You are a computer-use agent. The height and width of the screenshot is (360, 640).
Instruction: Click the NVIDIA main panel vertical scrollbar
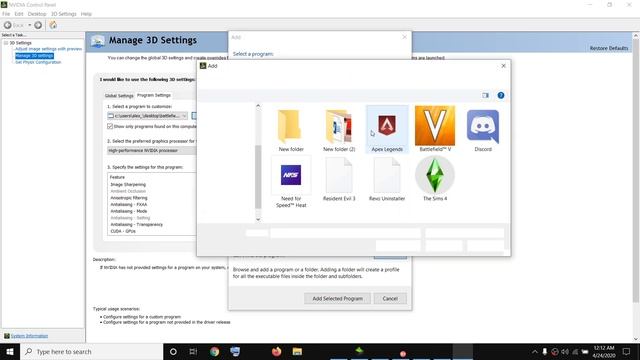coord(636,171)
